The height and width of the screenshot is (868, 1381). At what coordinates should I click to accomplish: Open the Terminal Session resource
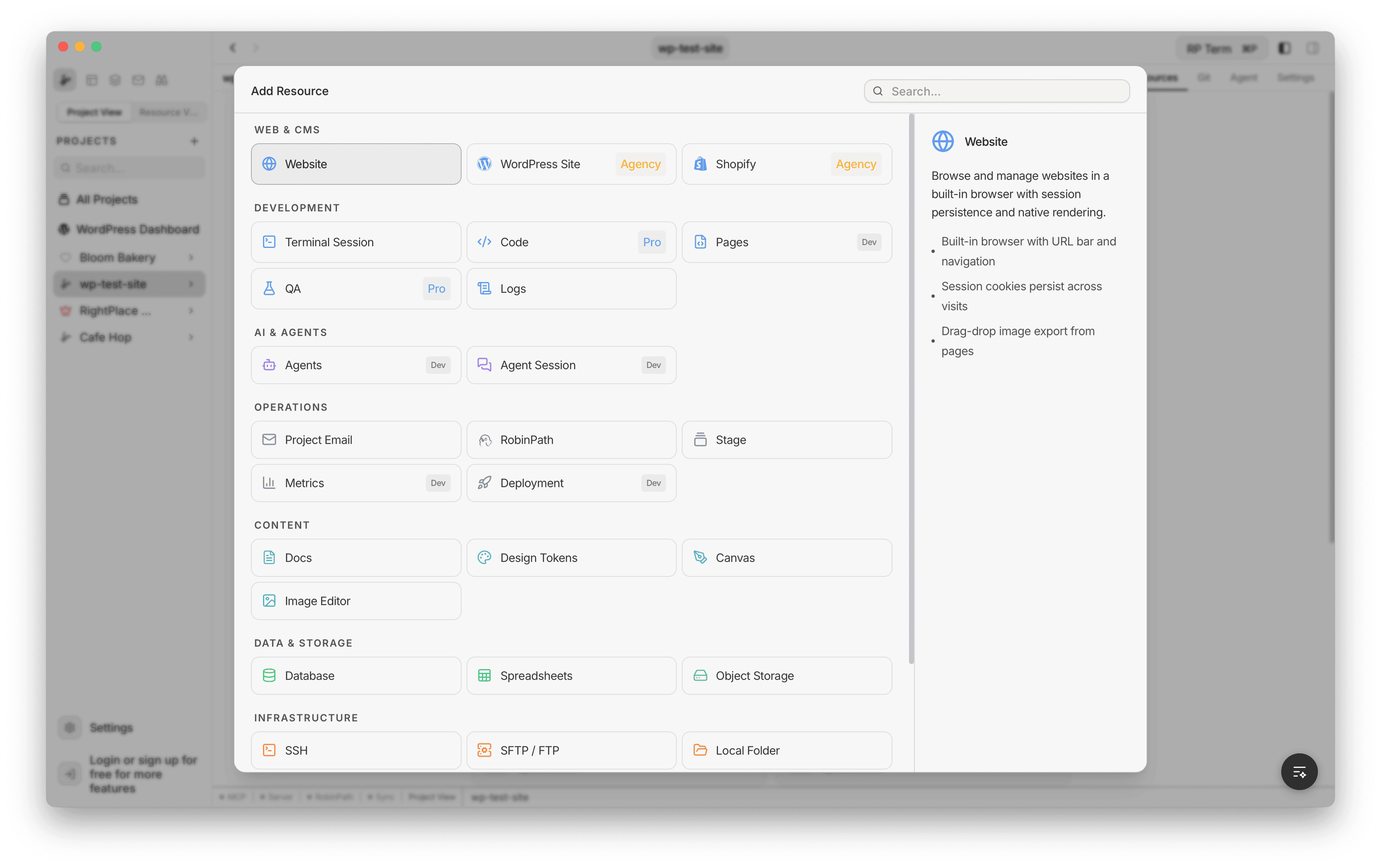[355, 242]
